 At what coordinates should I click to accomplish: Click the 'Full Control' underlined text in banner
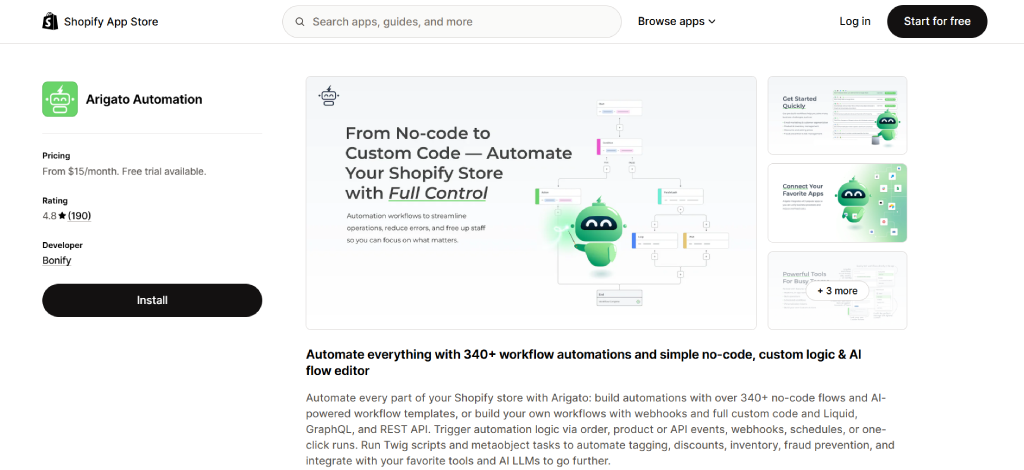click(438, 194)
